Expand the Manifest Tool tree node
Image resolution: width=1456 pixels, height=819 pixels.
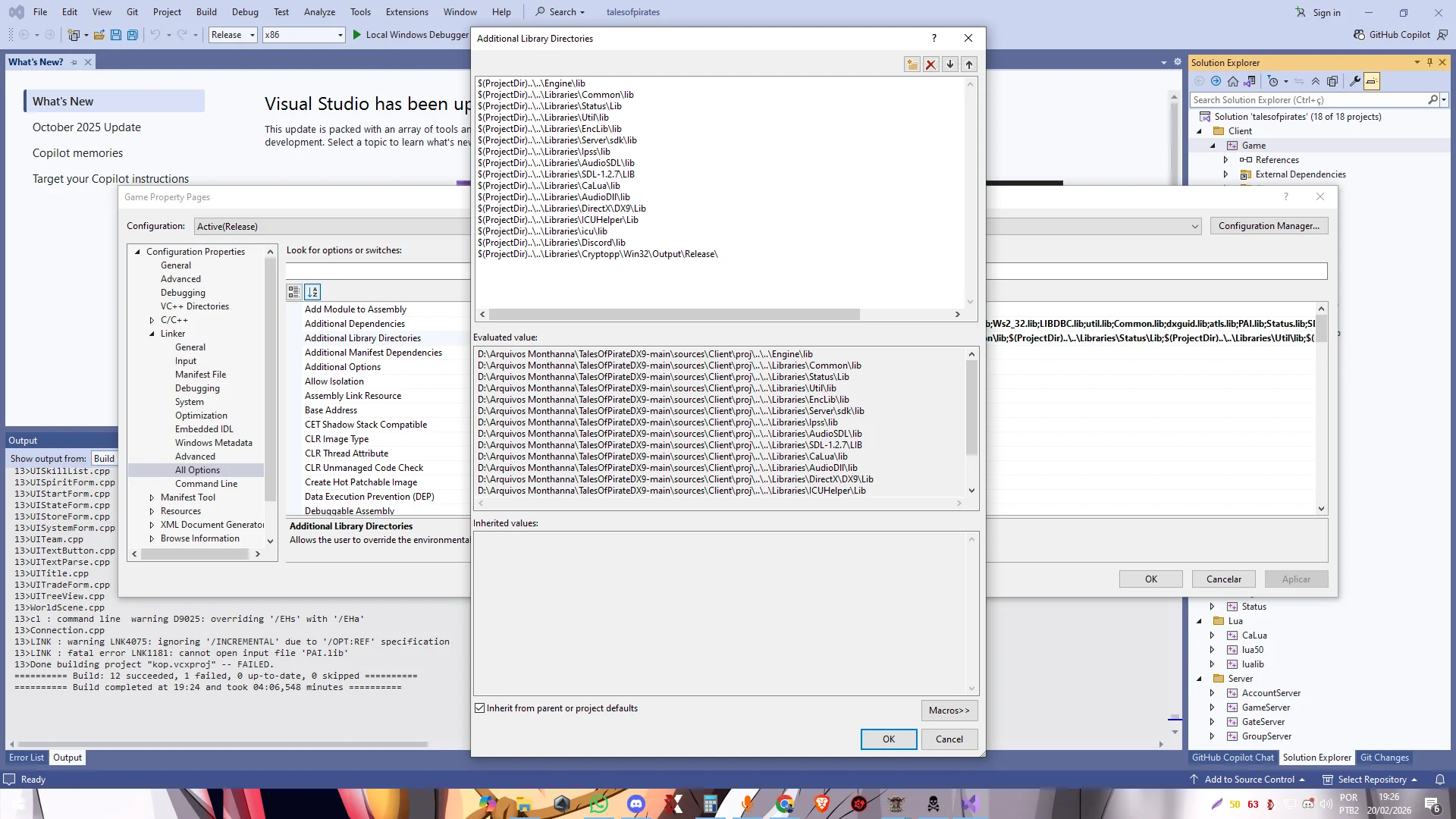[x=152, y=497]
